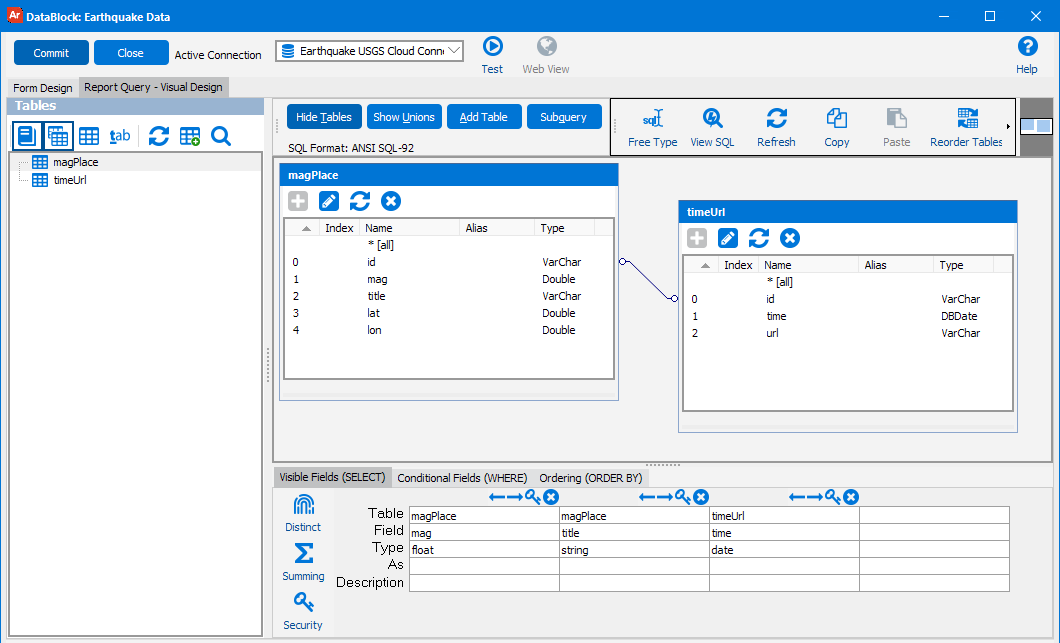1060x643 pixels.
Task: Click the refresh icon in timeUrl table
Action: (758, 238)
